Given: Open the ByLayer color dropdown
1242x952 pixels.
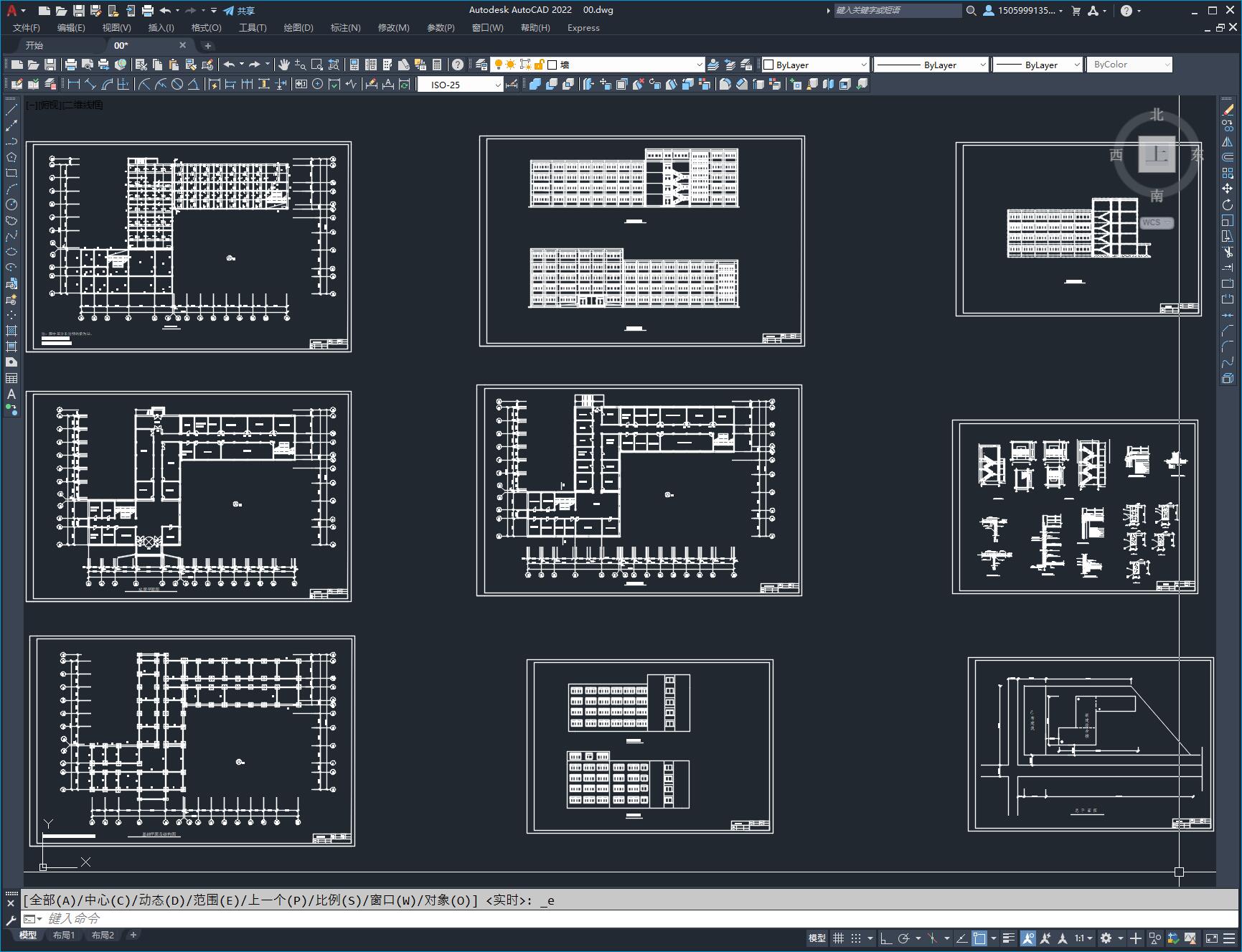Looking at the screenshot, I should pyautogui.click(x=816, y=65).
